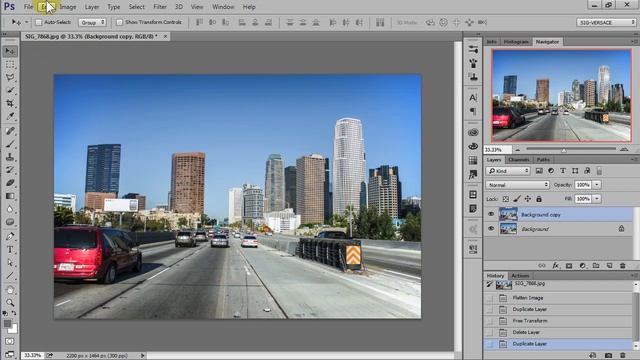Enable Show Transform Controls checkbox
The height and width of the screenshot is (360, 640).
[120, 22]
